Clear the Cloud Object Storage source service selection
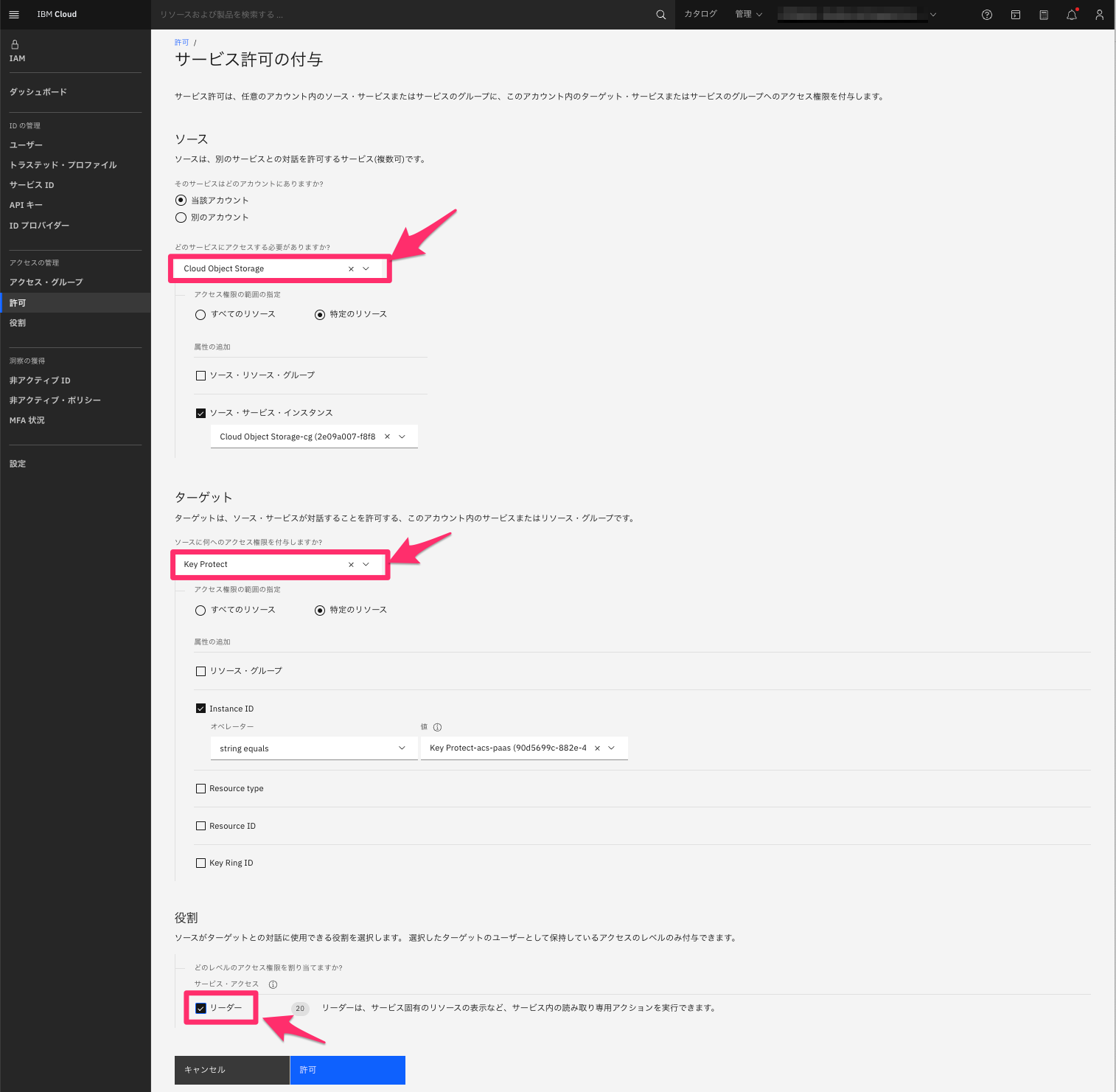1116x1092 pixels. click(x=351, y=269)
